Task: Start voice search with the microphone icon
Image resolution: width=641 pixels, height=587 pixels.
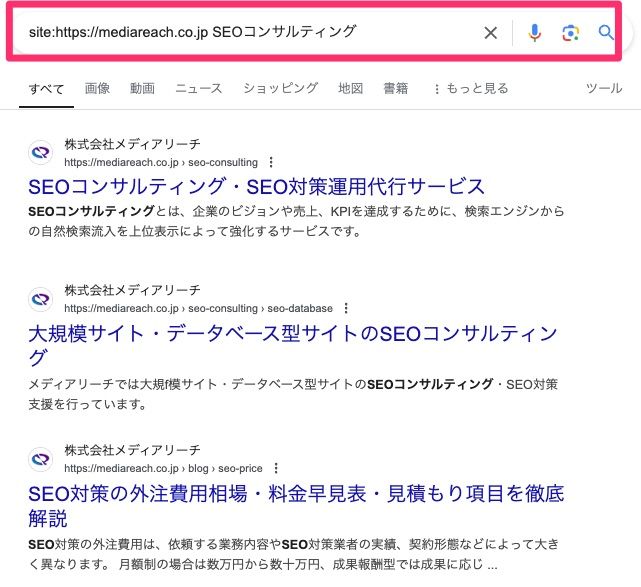Action: click(x=534, y=33)
